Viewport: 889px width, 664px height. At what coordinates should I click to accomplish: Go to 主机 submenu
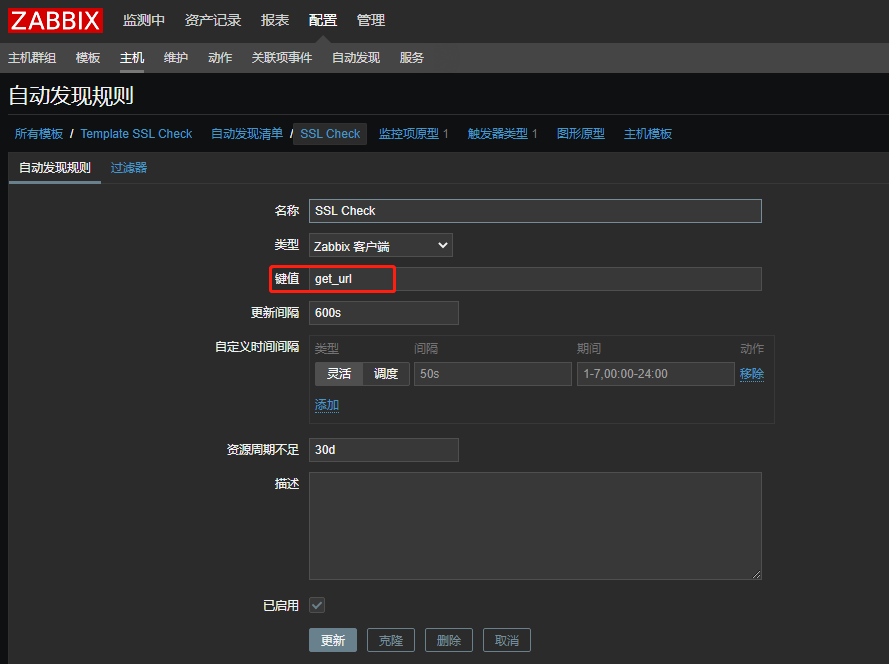point(132,58)
